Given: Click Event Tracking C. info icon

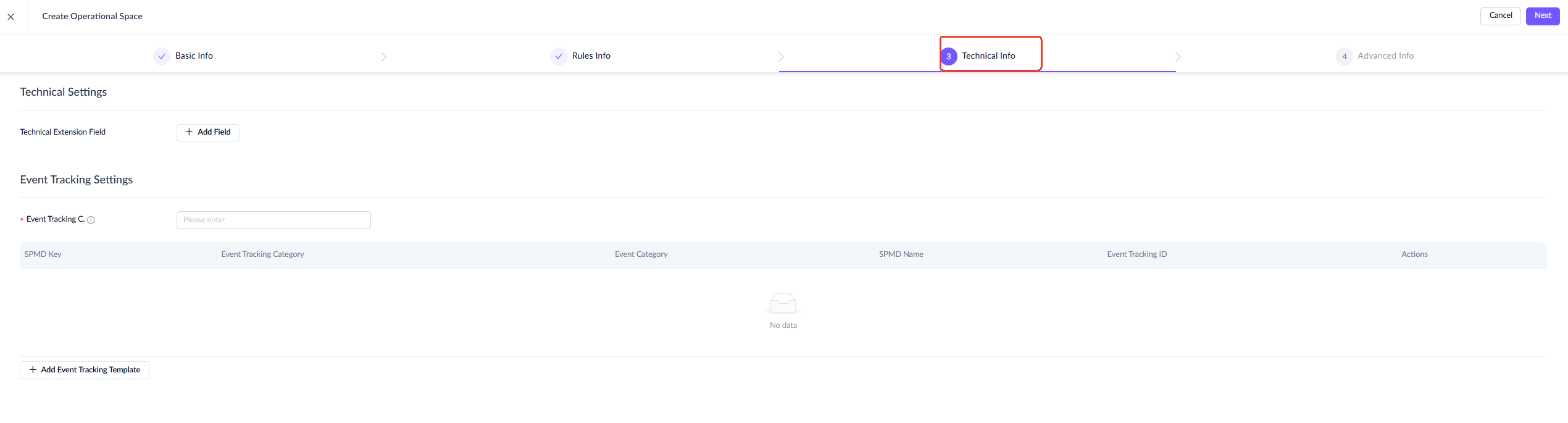Looking at the screenshot, I should 91,220.
